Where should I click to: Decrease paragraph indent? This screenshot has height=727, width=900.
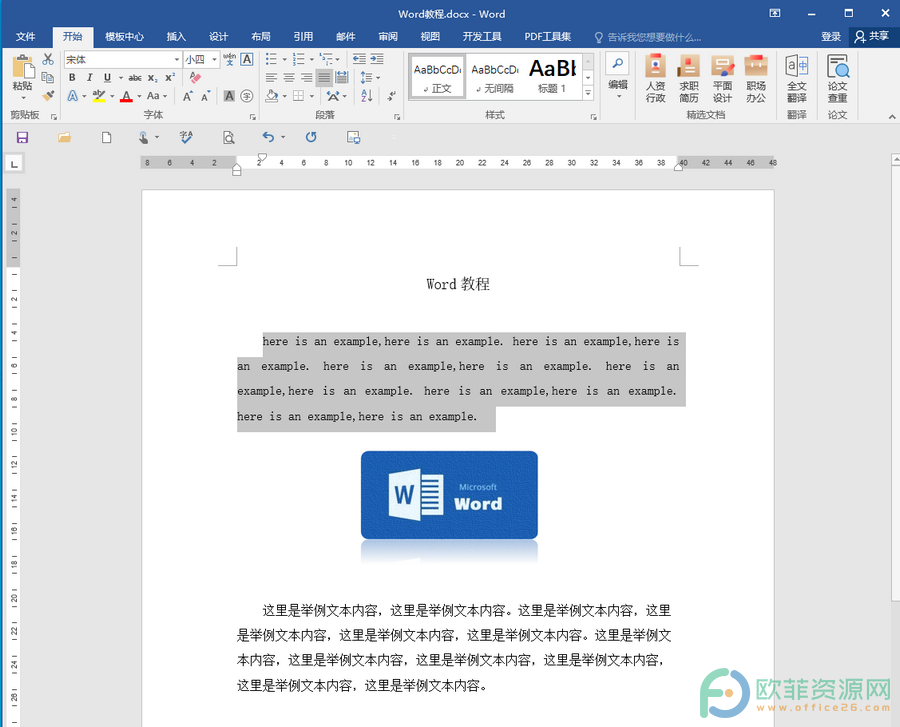(x=359, y=59)
